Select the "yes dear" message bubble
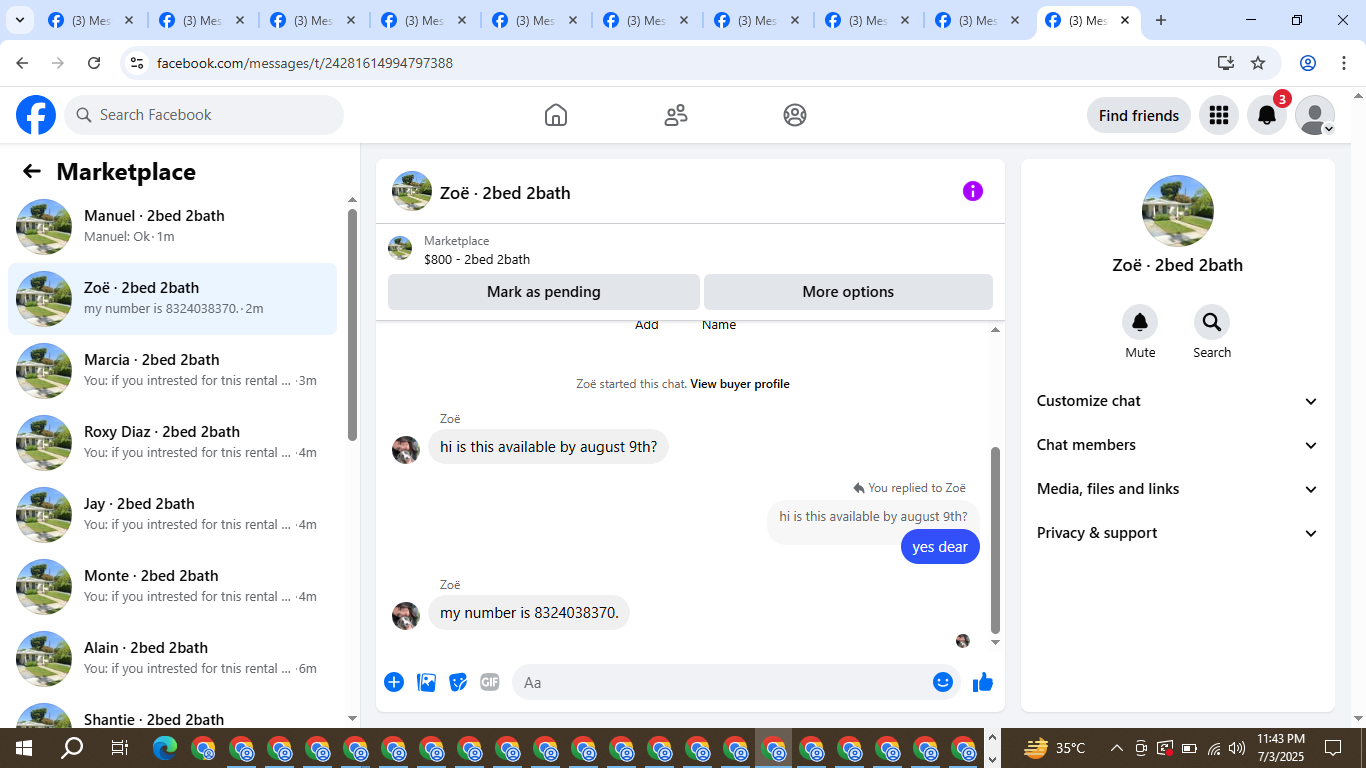1366x768 pixels. [x=940, y=547]
